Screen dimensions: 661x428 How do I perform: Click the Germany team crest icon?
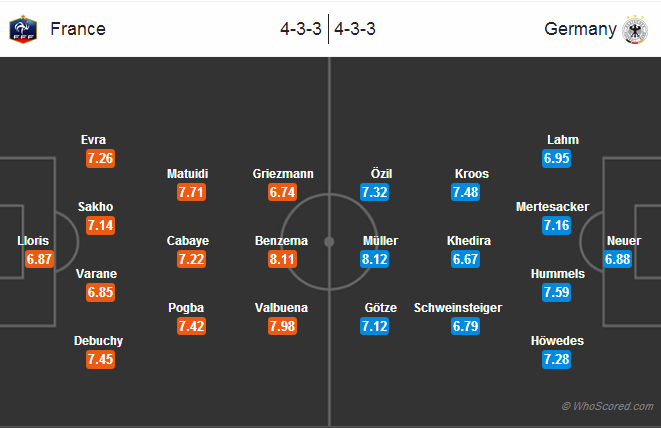[635, 30]
